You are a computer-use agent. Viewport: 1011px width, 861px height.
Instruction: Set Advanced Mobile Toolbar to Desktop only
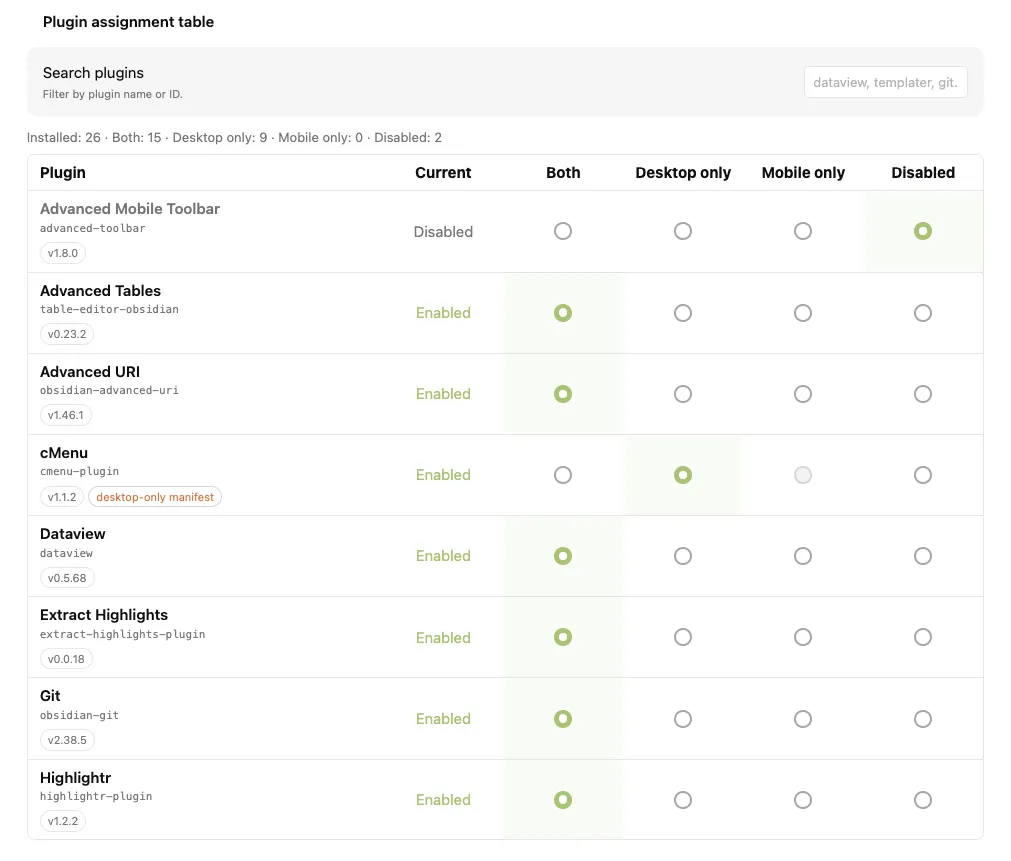(683, 231)
